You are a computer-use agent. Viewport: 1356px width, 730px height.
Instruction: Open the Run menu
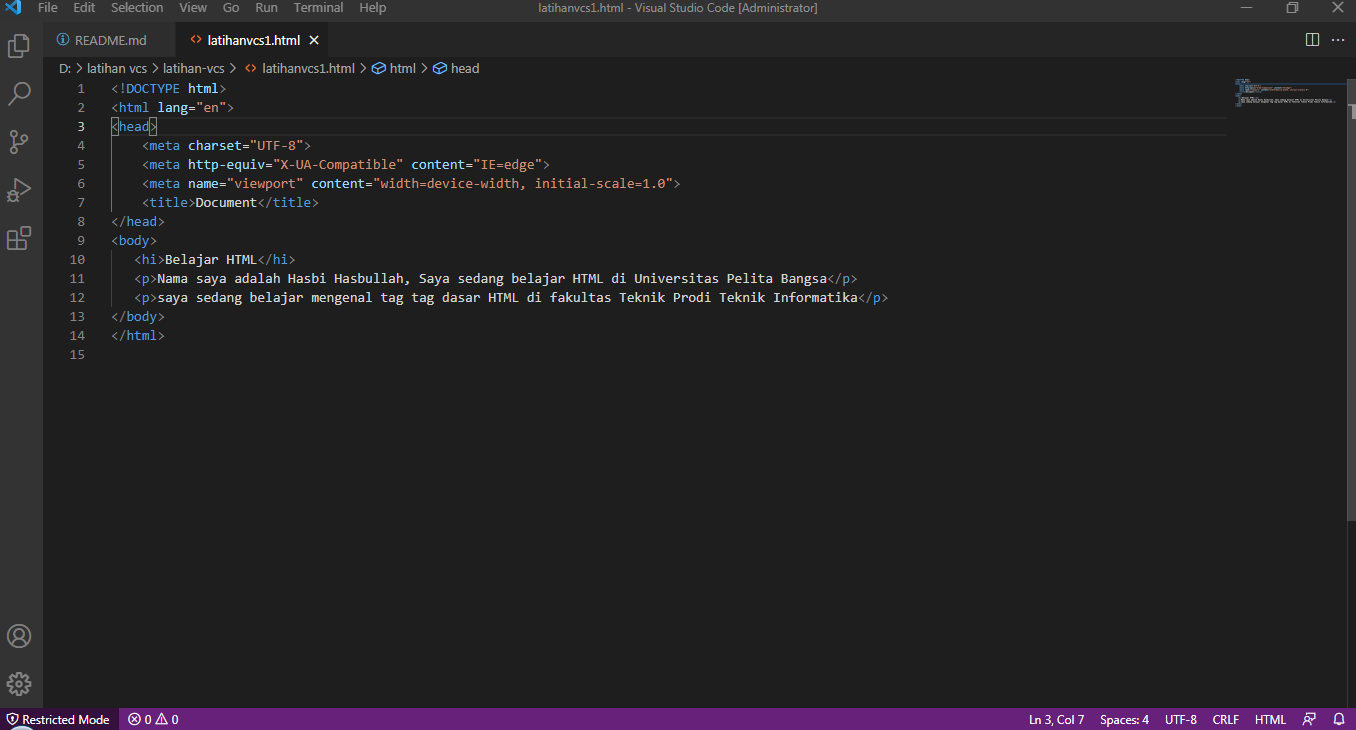click(x=266, y=8)
